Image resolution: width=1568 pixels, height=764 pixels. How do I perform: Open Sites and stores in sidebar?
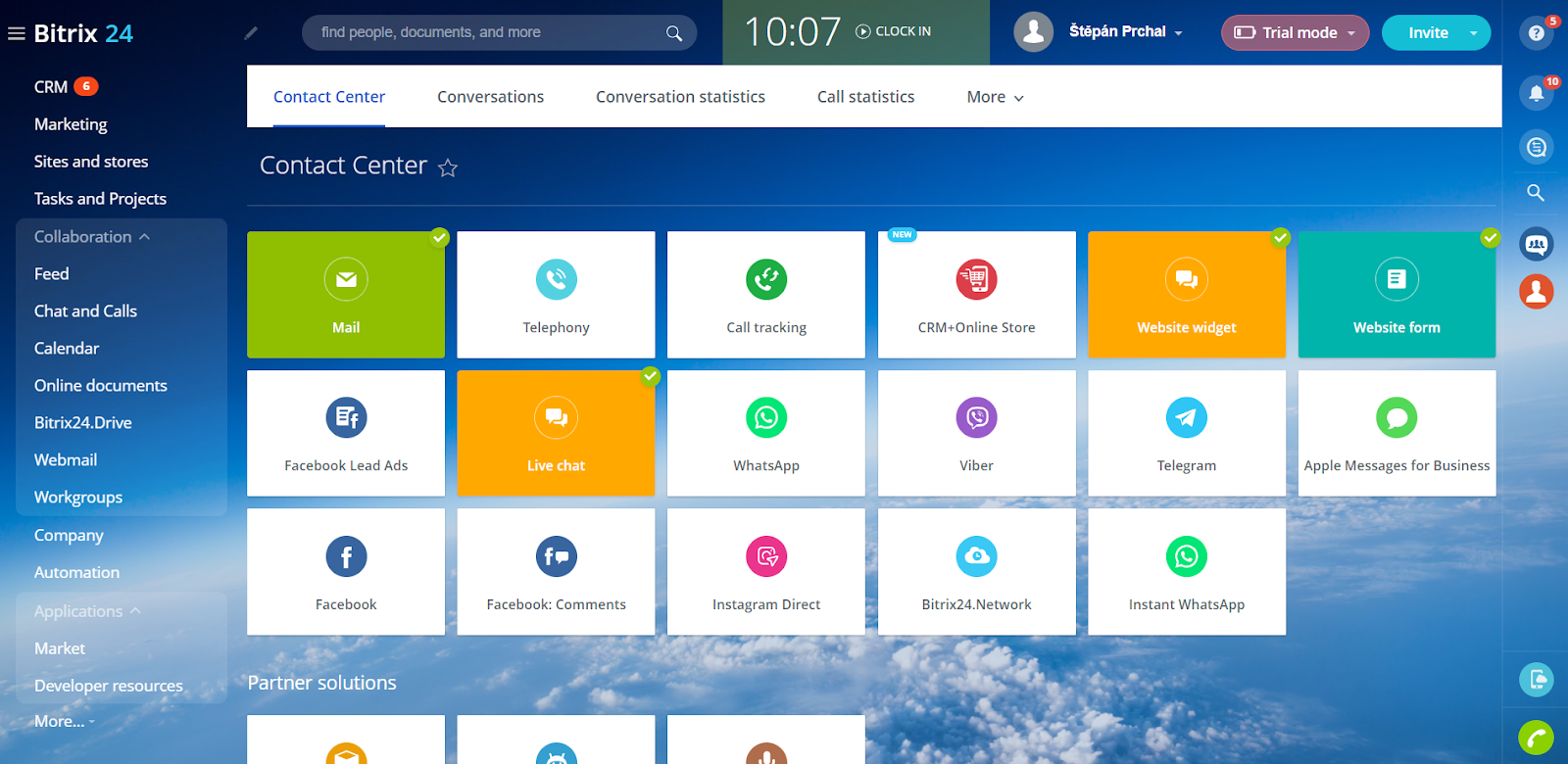[x=91, y=162]
